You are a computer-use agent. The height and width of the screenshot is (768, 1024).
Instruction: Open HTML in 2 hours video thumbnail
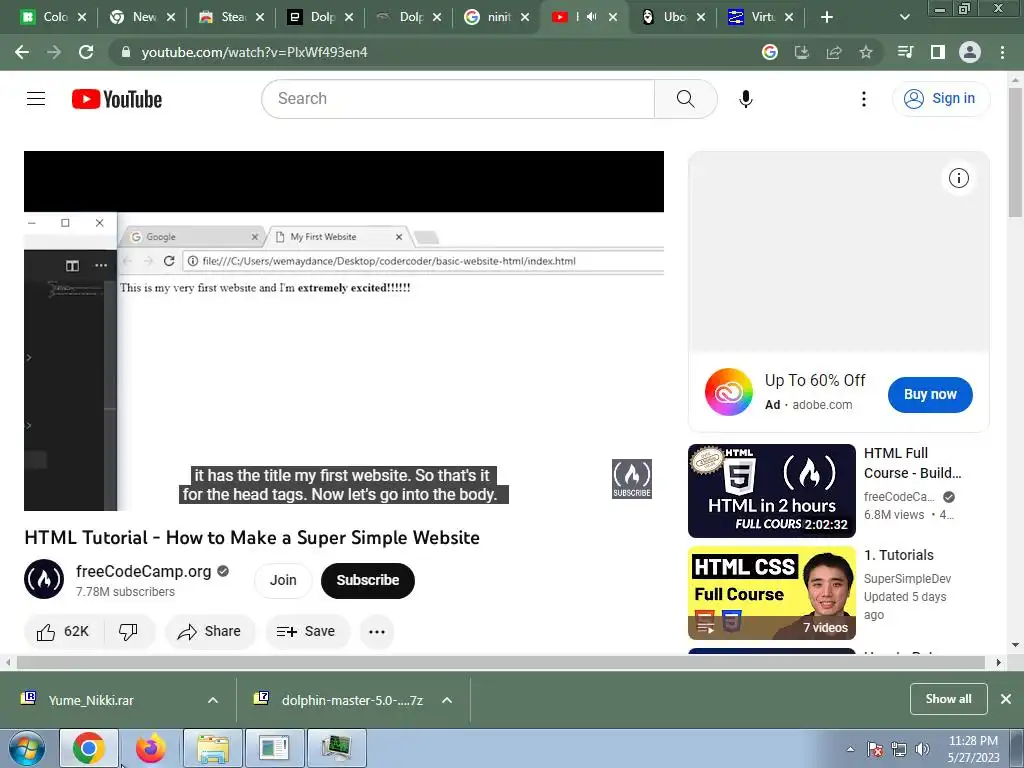771,490
